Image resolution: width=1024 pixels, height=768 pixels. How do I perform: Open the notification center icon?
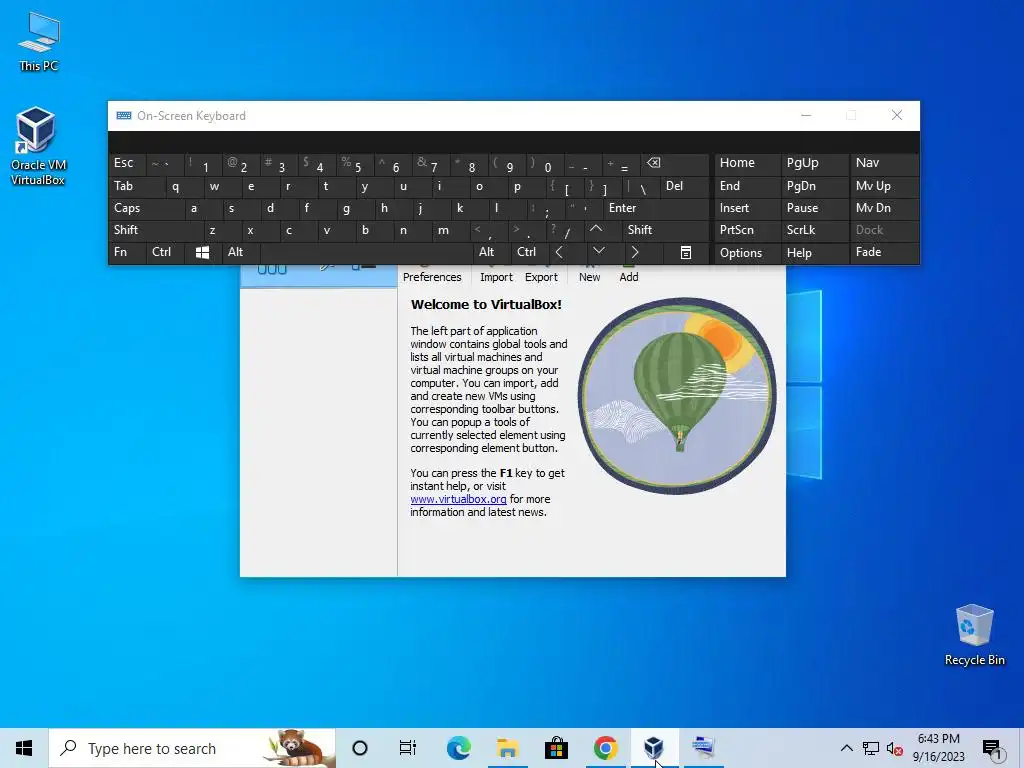(x=993, y=748)
